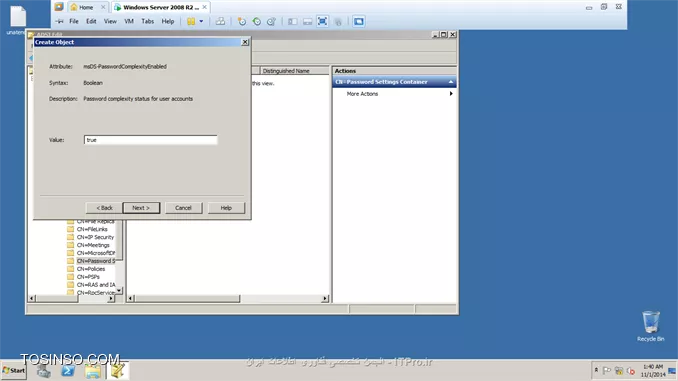The image size is (678, 381).
Task: Select CN=RAS and IAS tree node
Action: point(96,285)
